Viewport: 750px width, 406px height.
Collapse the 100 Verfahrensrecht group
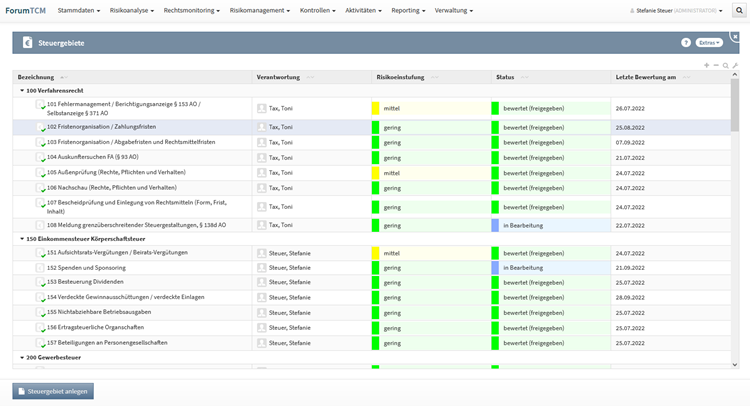[21, 90]
